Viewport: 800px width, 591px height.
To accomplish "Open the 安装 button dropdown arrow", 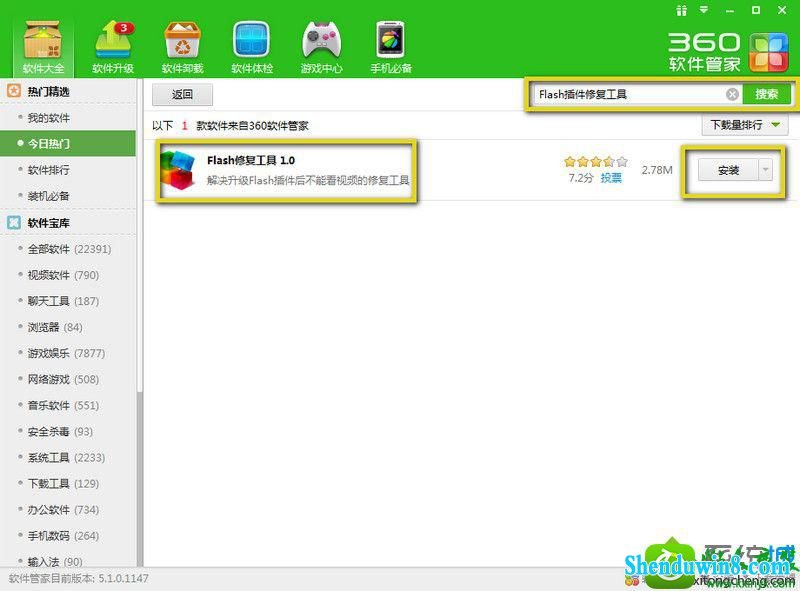I will [765, 170].
